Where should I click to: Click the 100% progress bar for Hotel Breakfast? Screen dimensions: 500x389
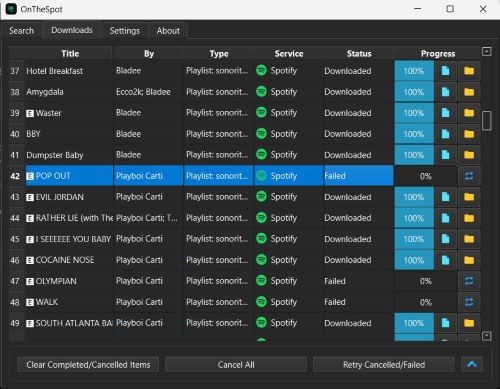tap(414, 71)
